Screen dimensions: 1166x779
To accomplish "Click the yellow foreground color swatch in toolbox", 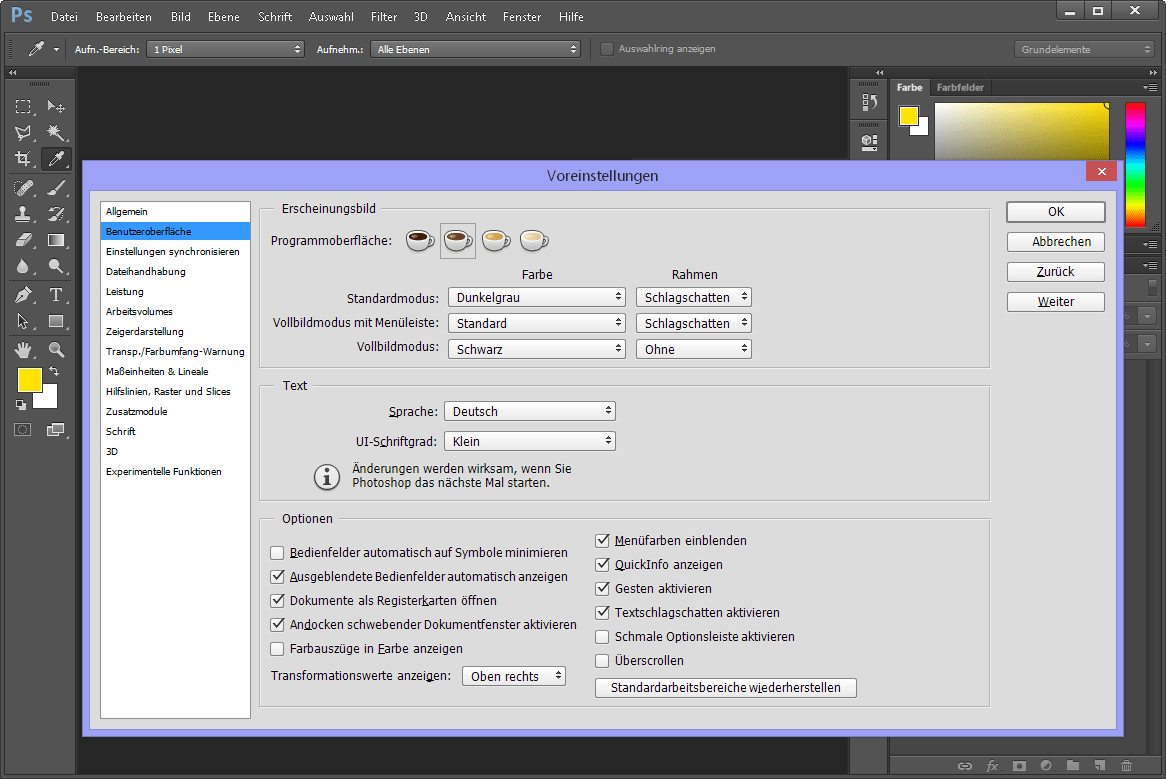I will 30,380.
